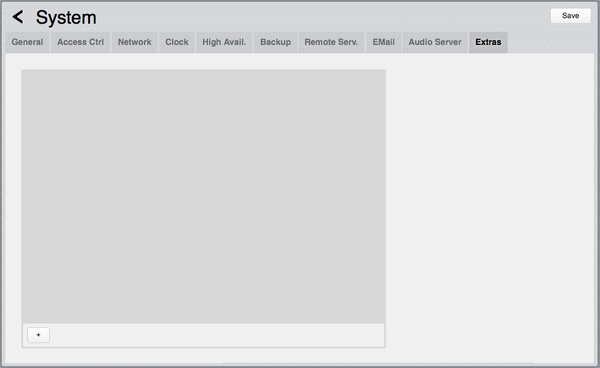This screenshot has height=368, width=600.
Task: Click the active Extras tab
Action: point(488,42)
